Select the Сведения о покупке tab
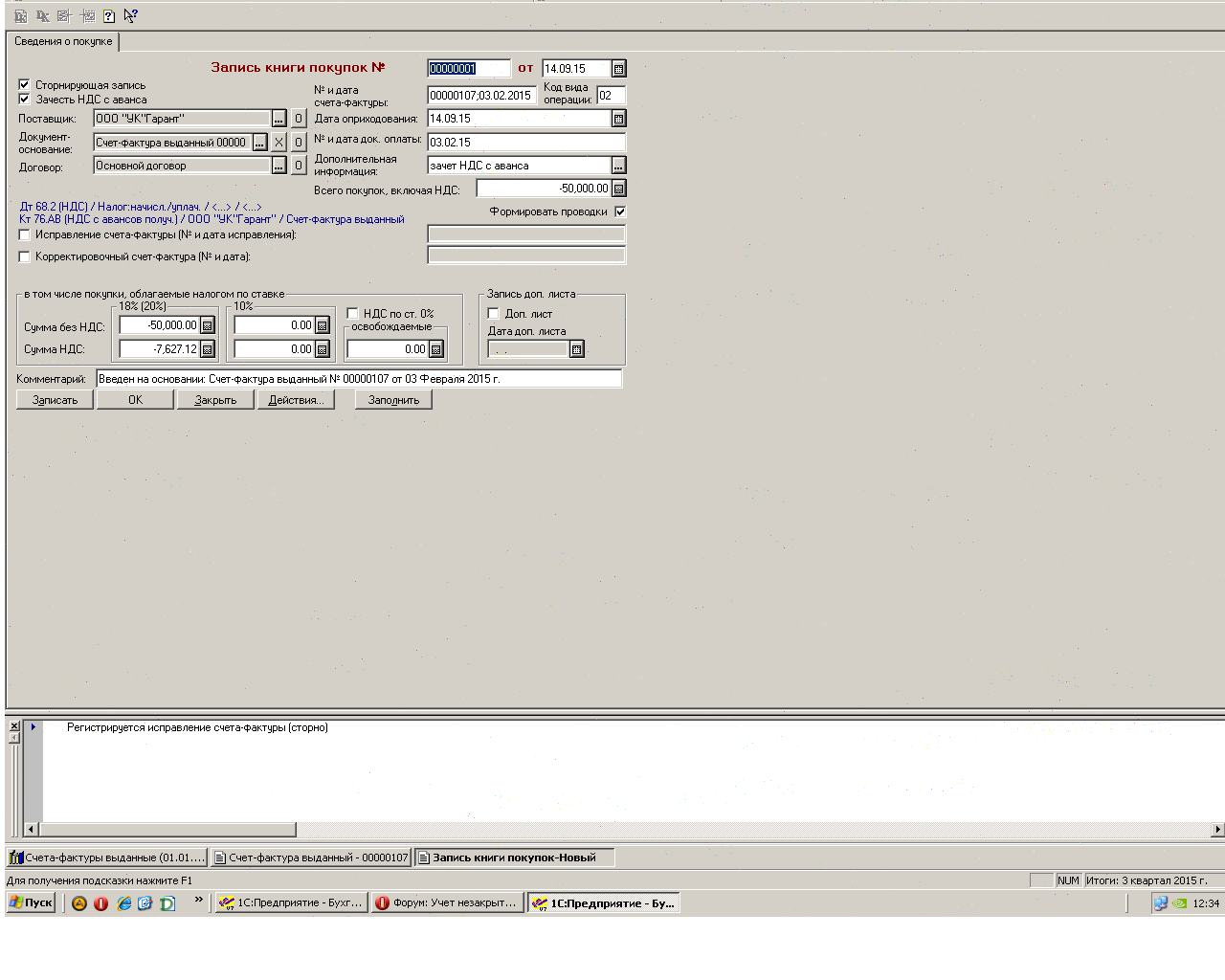This screenshot has width=1225, height=980. click(x=63, y=41)
